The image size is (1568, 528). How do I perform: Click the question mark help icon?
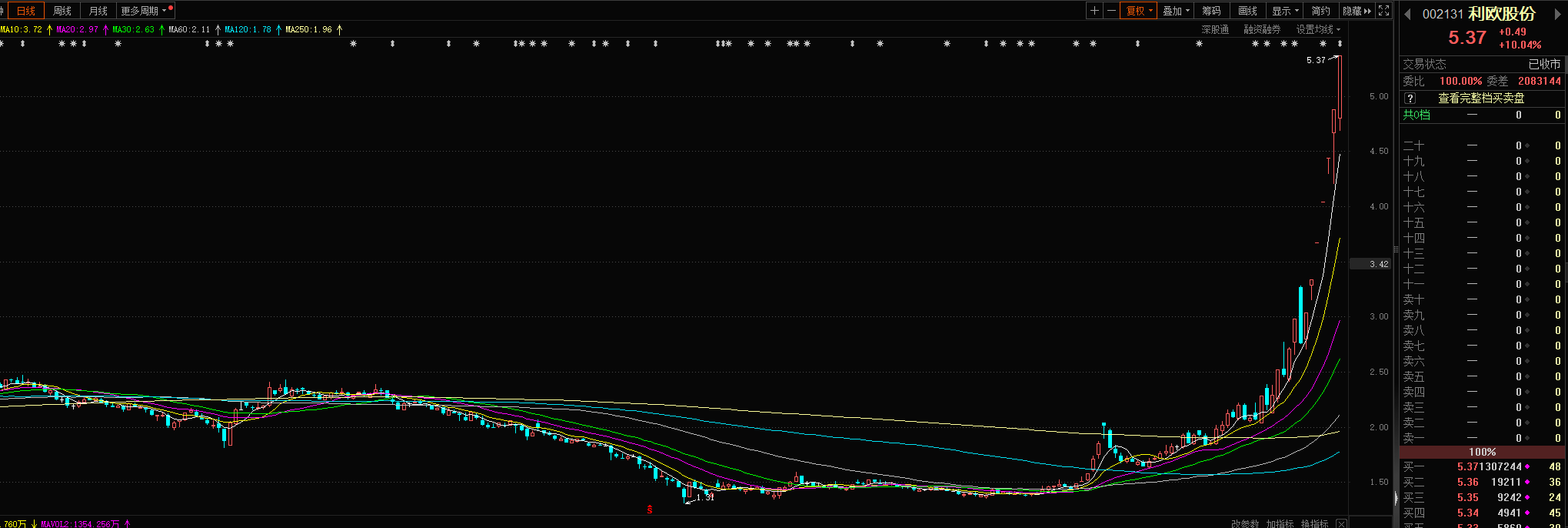(1410, 99)
